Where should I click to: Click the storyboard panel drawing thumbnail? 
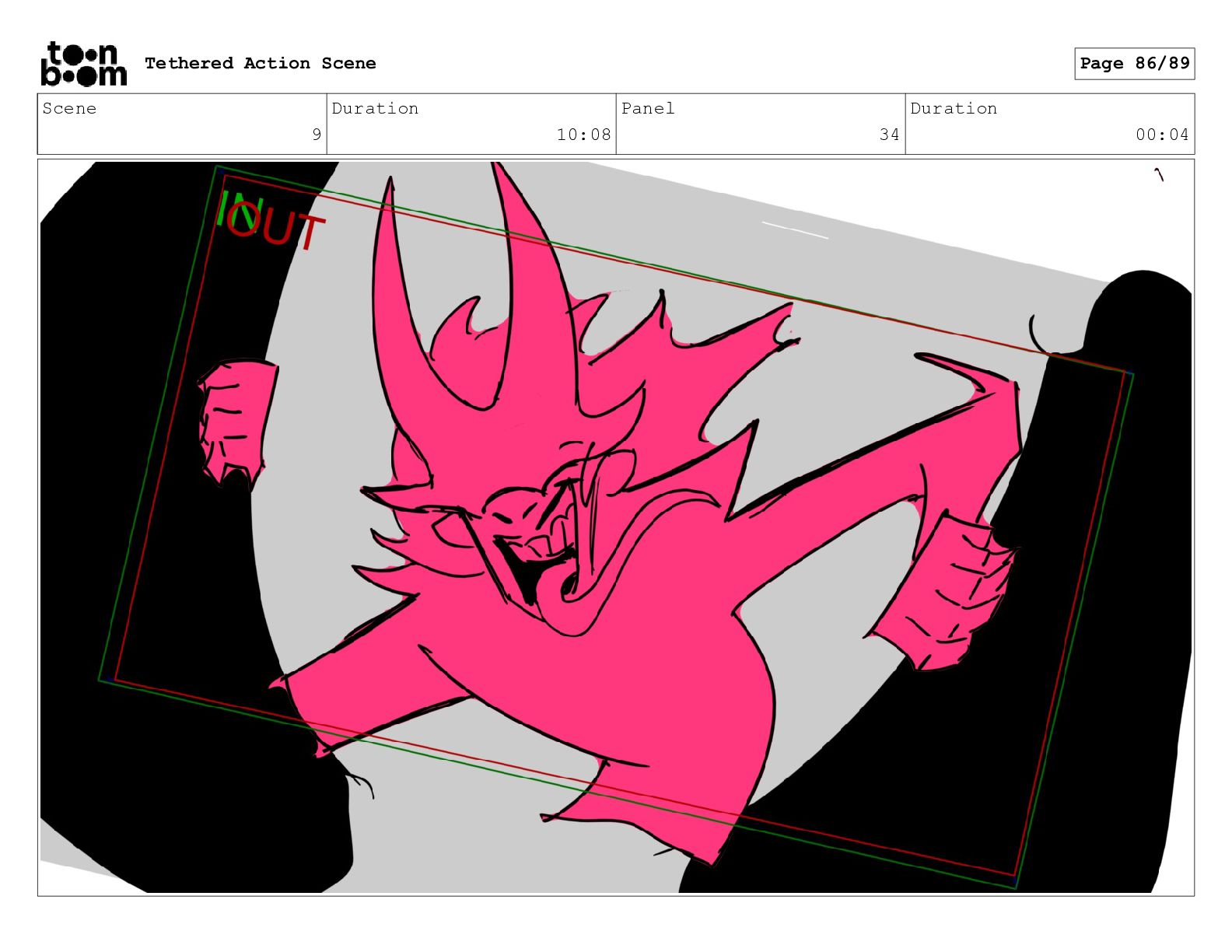pyautogui.click(x=616, y=527)
